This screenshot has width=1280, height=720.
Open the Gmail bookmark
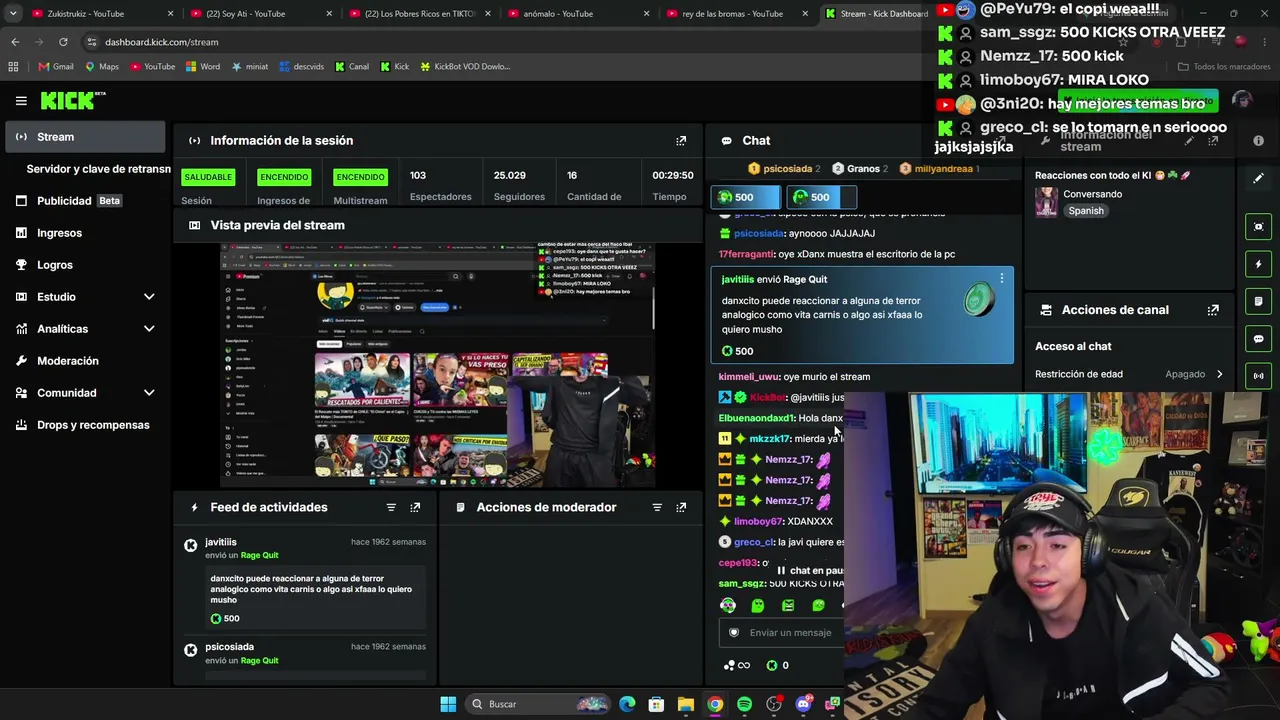click(x=56, y=67)
